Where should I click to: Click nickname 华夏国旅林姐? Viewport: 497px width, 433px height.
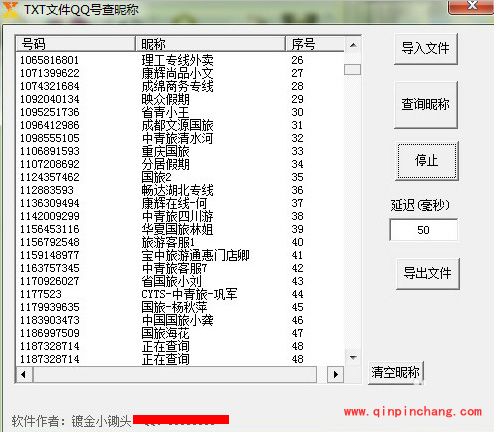coord(177,229)
